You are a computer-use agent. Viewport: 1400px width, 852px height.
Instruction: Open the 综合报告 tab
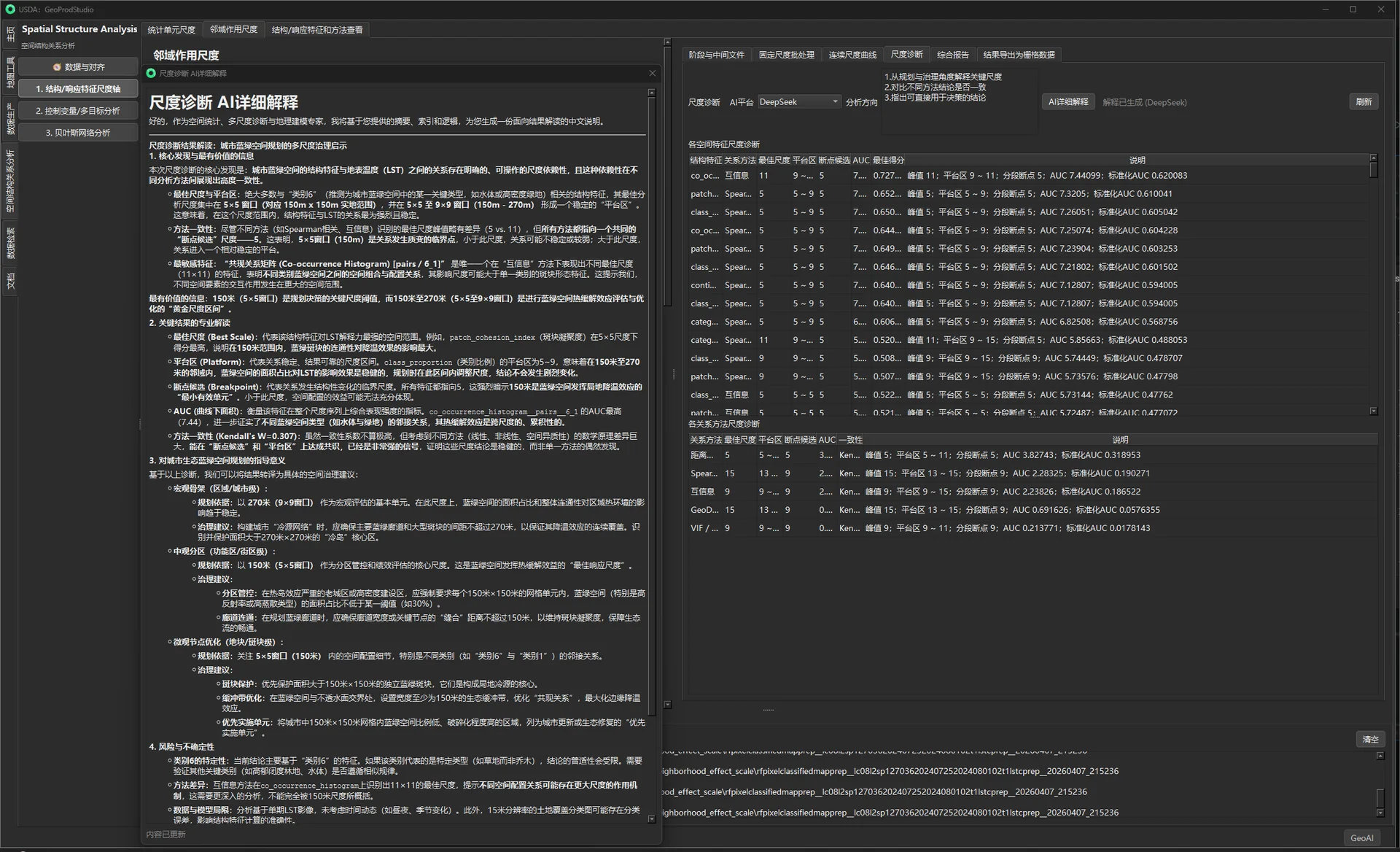pos(952,55)
